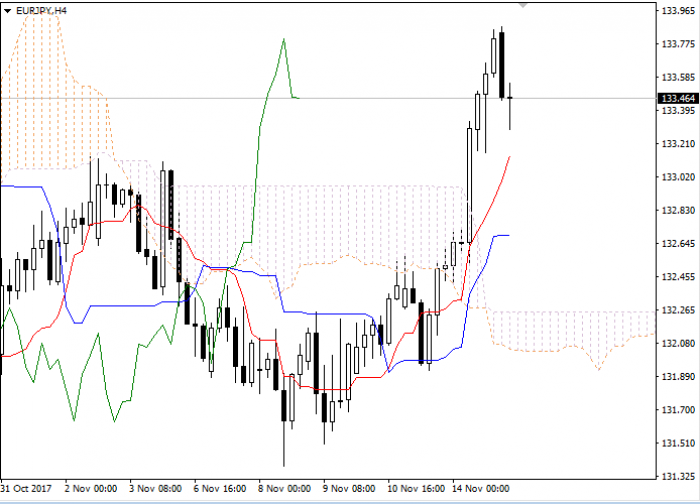Click price level 133.585 on the scale
The image size is (700, 504).
tap(678, 77)
